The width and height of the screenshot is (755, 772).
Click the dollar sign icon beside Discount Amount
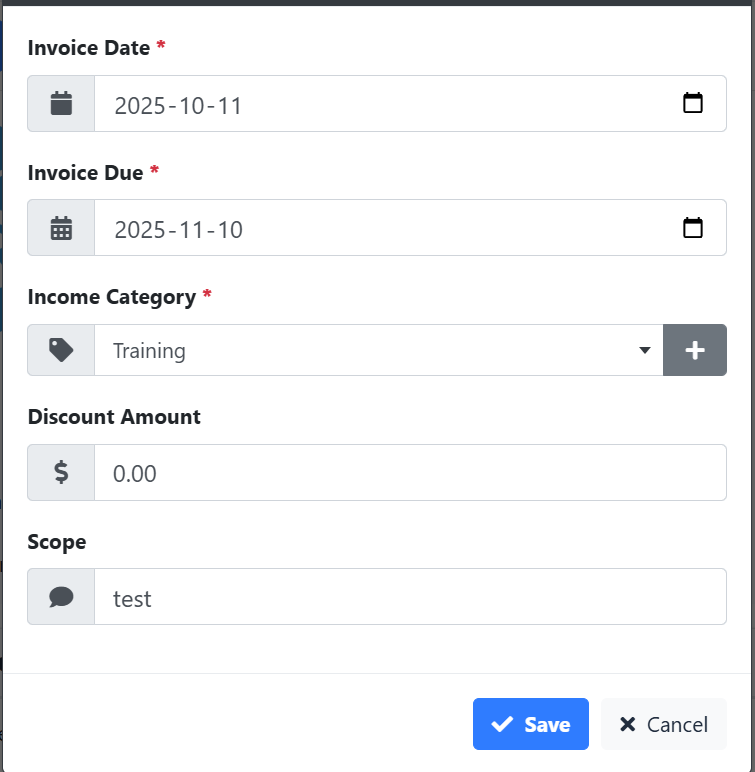click(61, 473)
